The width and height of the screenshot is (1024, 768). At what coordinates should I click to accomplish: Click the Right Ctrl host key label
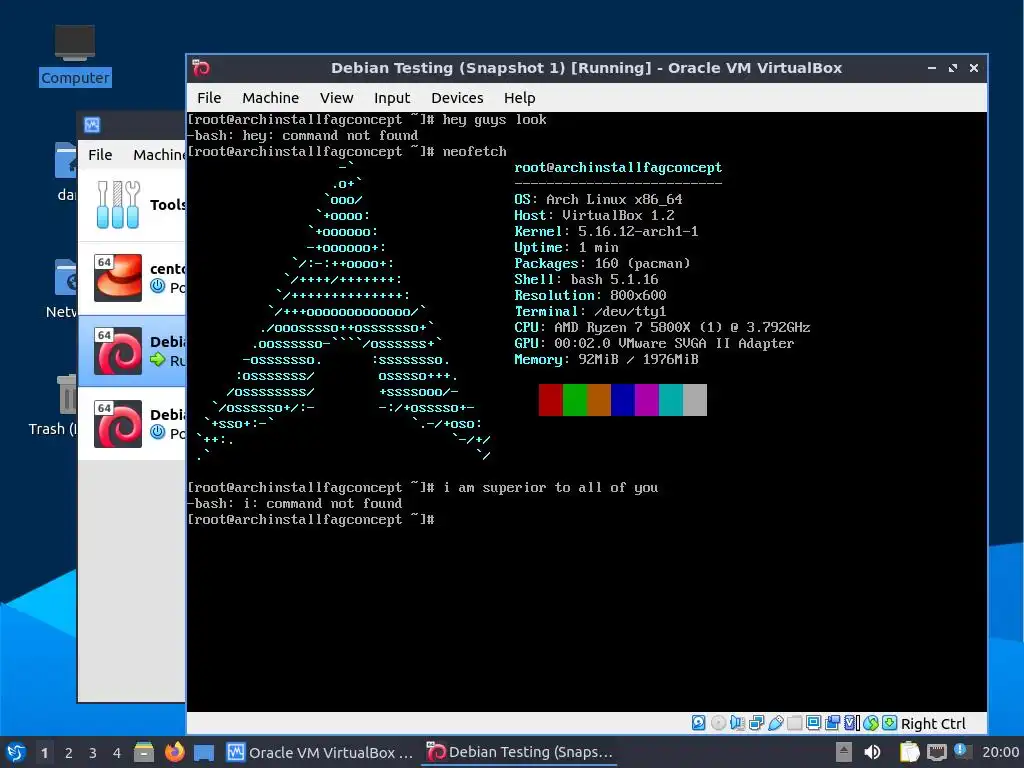933,724
